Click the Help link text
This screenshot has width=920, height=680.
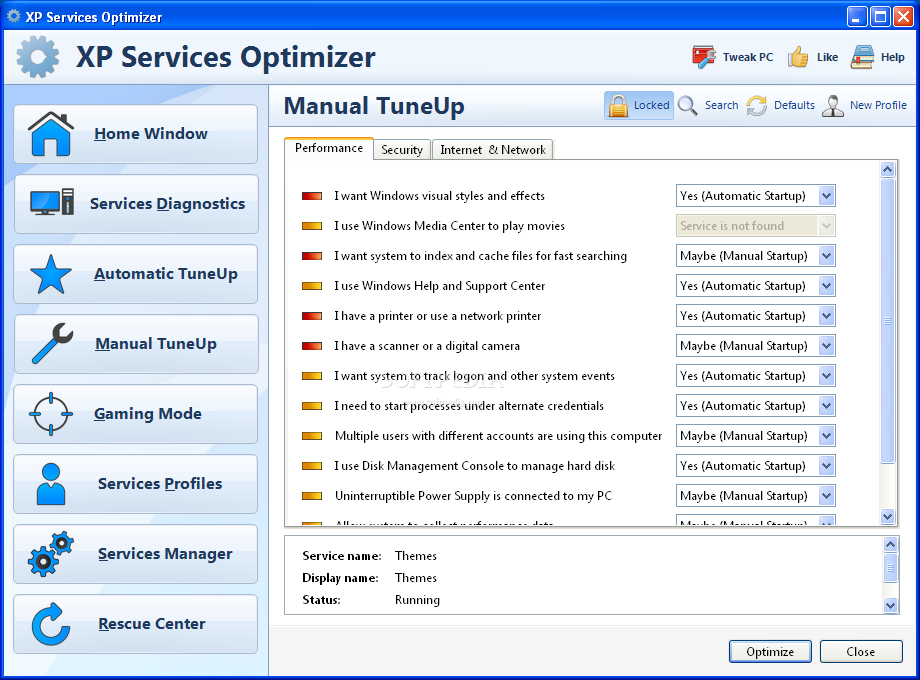[x=892, y=57]
